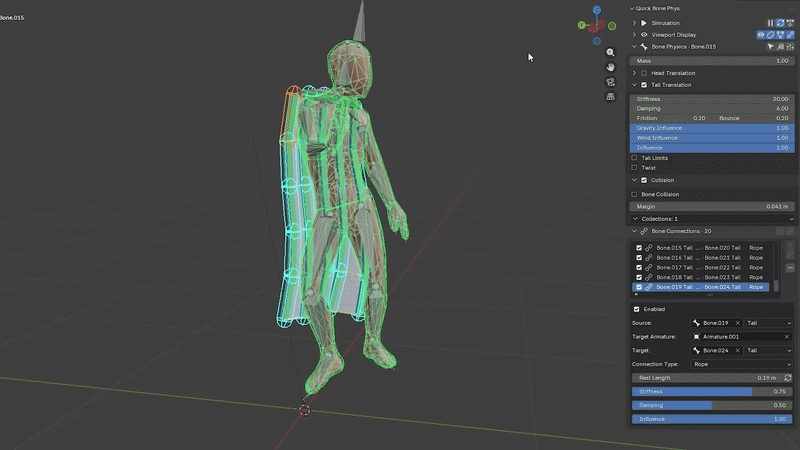Select Bone.018 Tail connection row
The image size is (800, 450).
pyautogui.click(x=701, y=277)
